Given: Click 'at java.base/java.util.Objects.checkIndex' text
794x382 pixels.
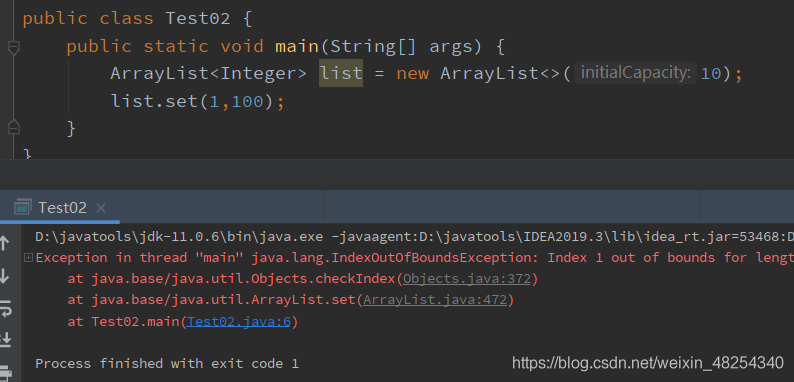Looking at the screenshot, I should (231, 279).
